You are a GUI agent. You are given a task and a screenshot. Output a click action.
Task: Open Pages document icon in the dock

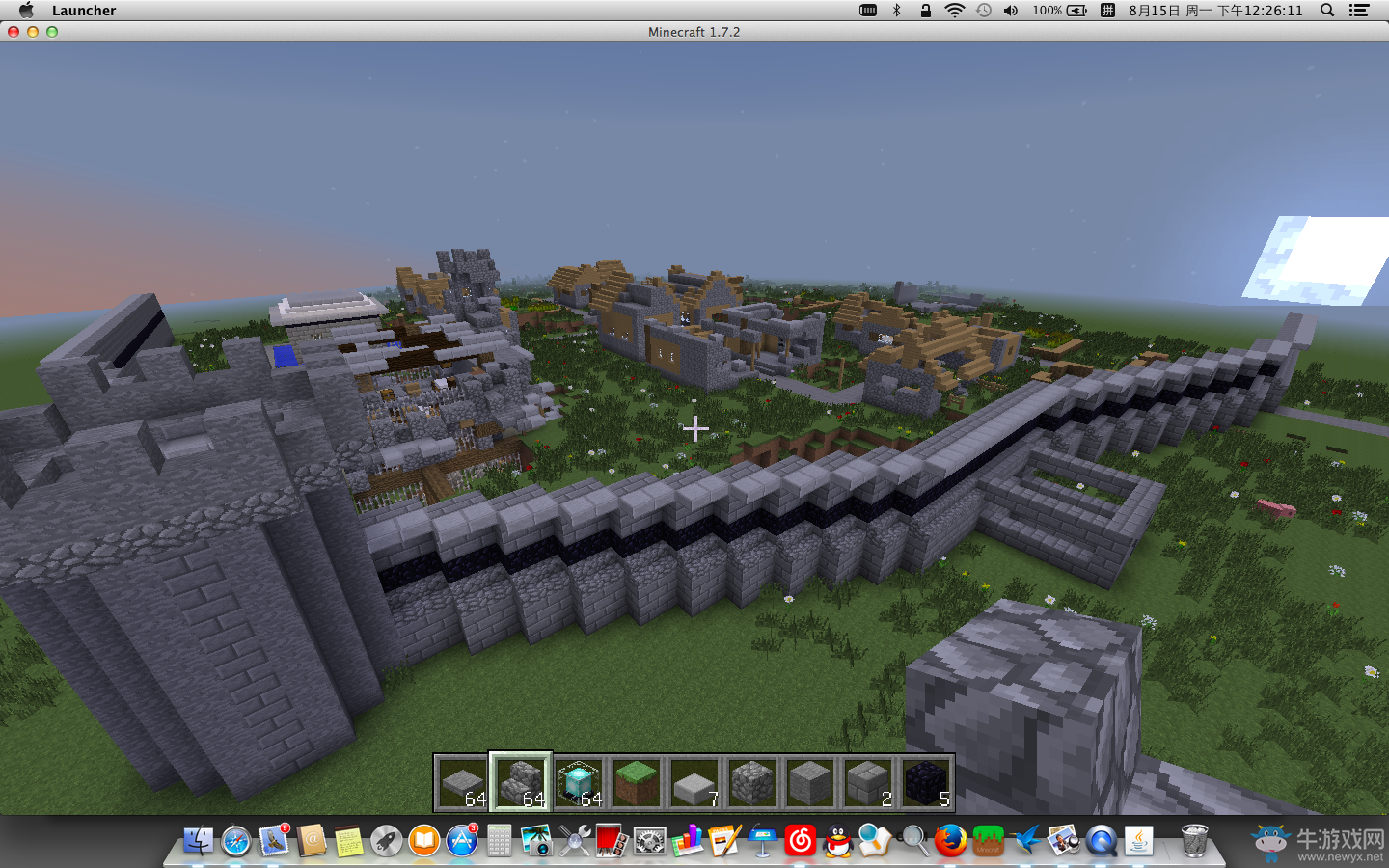coord(724,841)
